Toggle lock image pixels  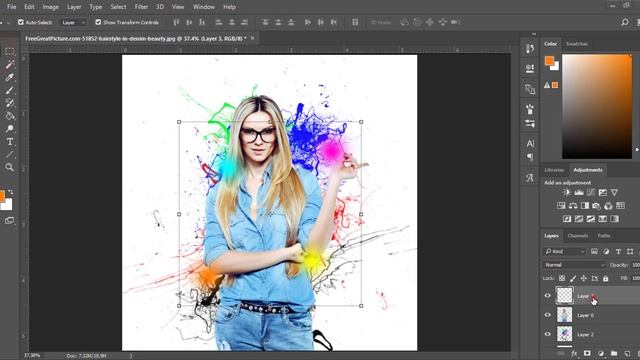[x=573, y=278]
